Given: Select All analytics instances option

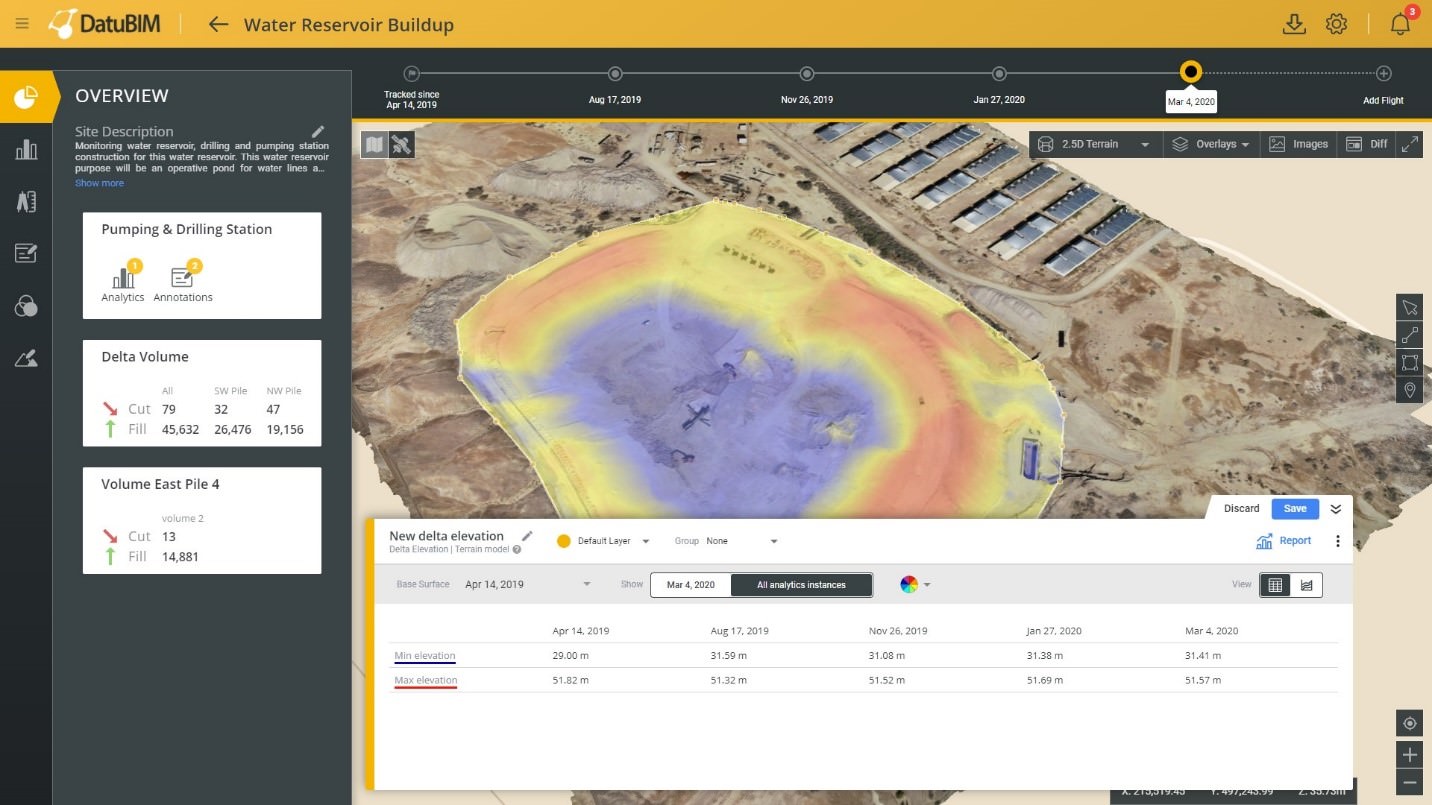Looking at the screenshot, I should click(801, 585).
